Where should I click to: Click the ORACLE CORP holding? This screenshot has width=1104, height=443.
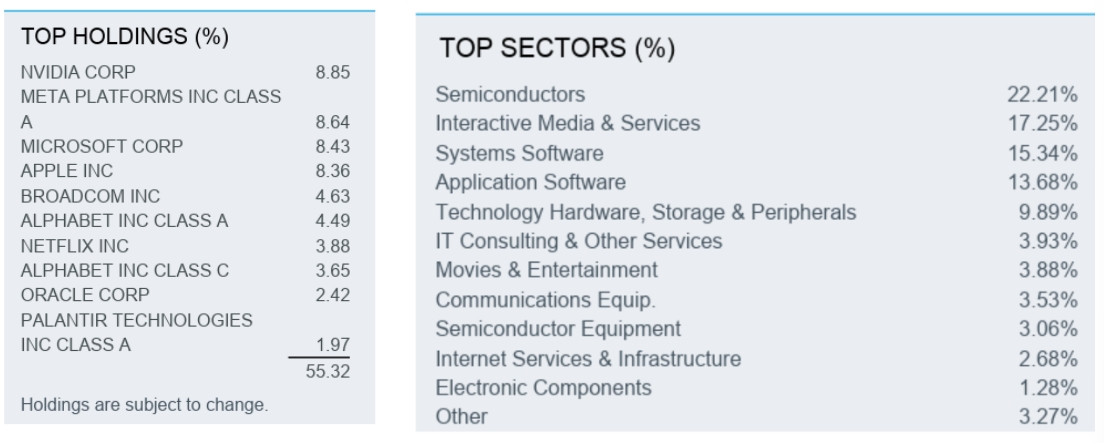tap(84, 295)
